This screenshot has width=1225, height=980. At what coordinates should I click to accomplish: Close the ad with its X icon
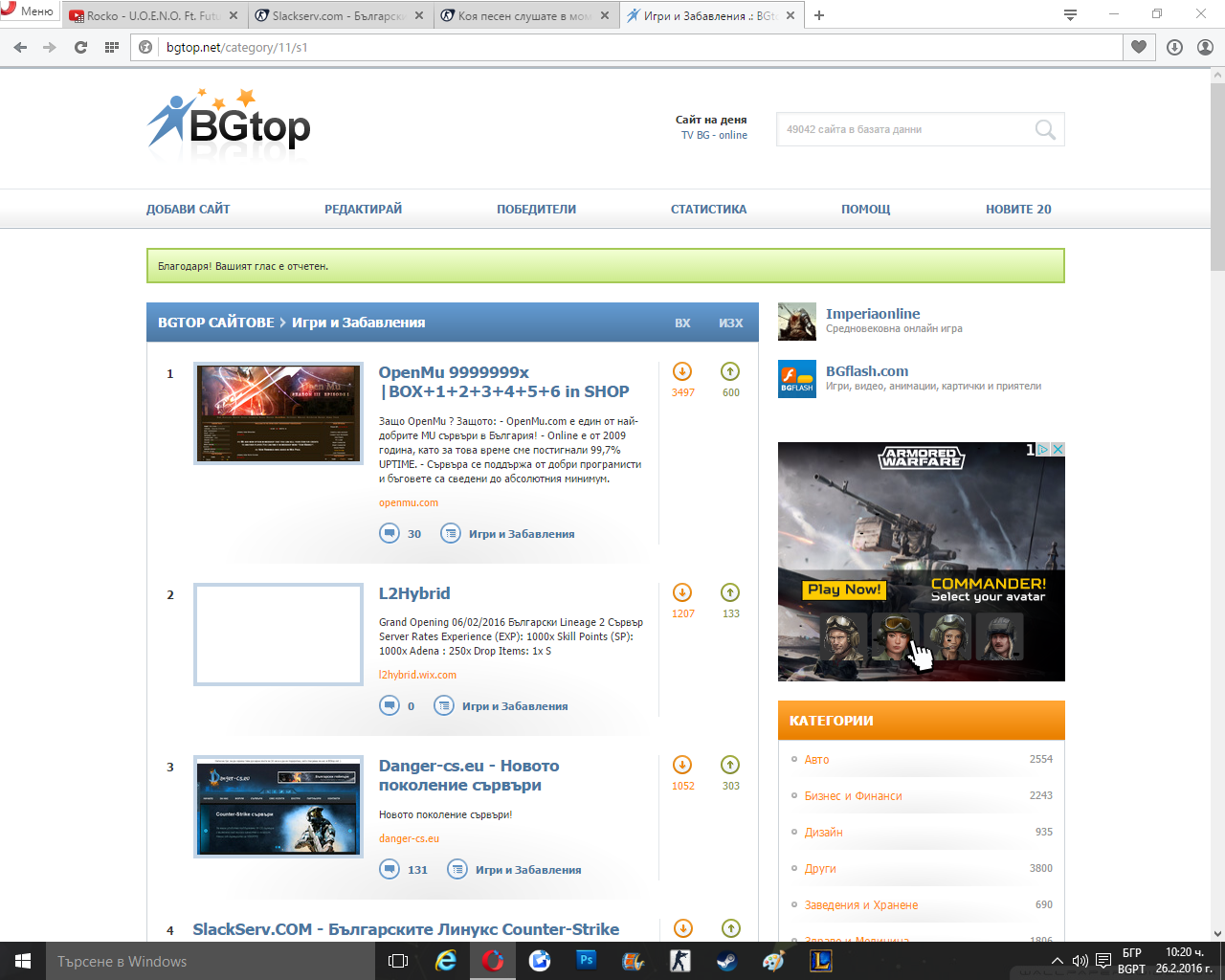click(x=1058, y=449)
